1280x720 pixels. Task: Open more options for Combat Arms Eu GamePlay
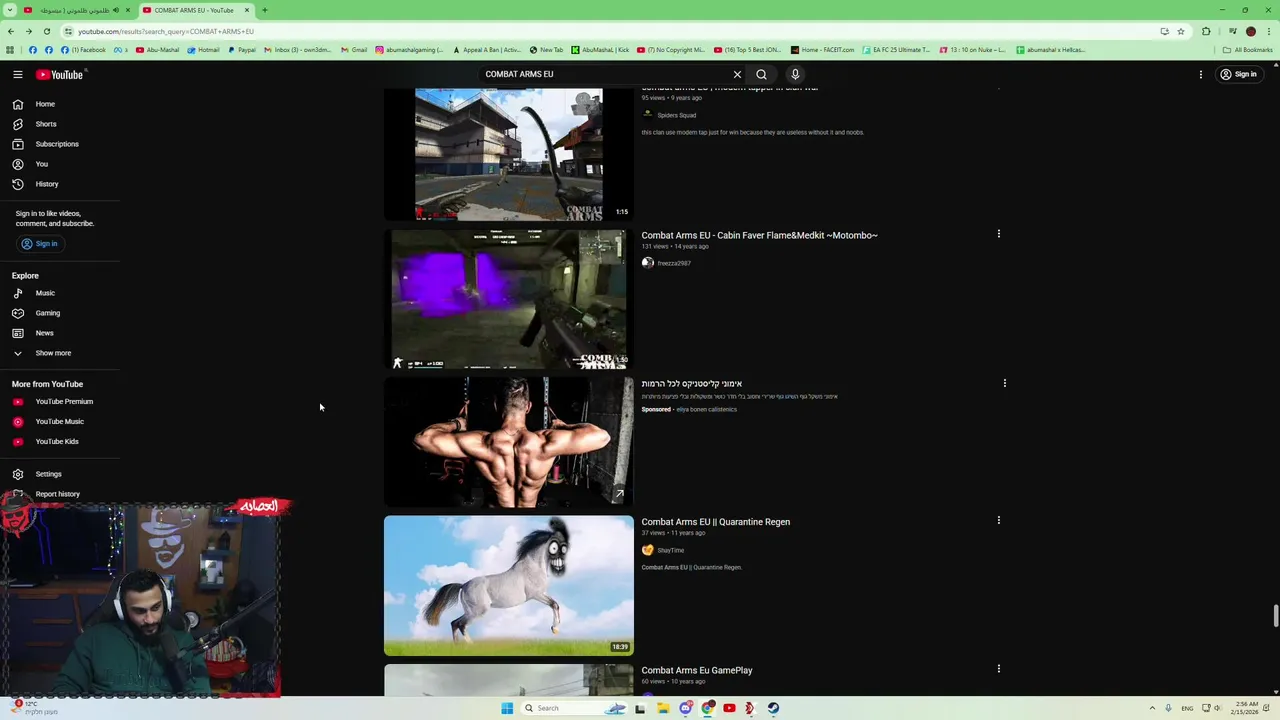click(998, 669)
